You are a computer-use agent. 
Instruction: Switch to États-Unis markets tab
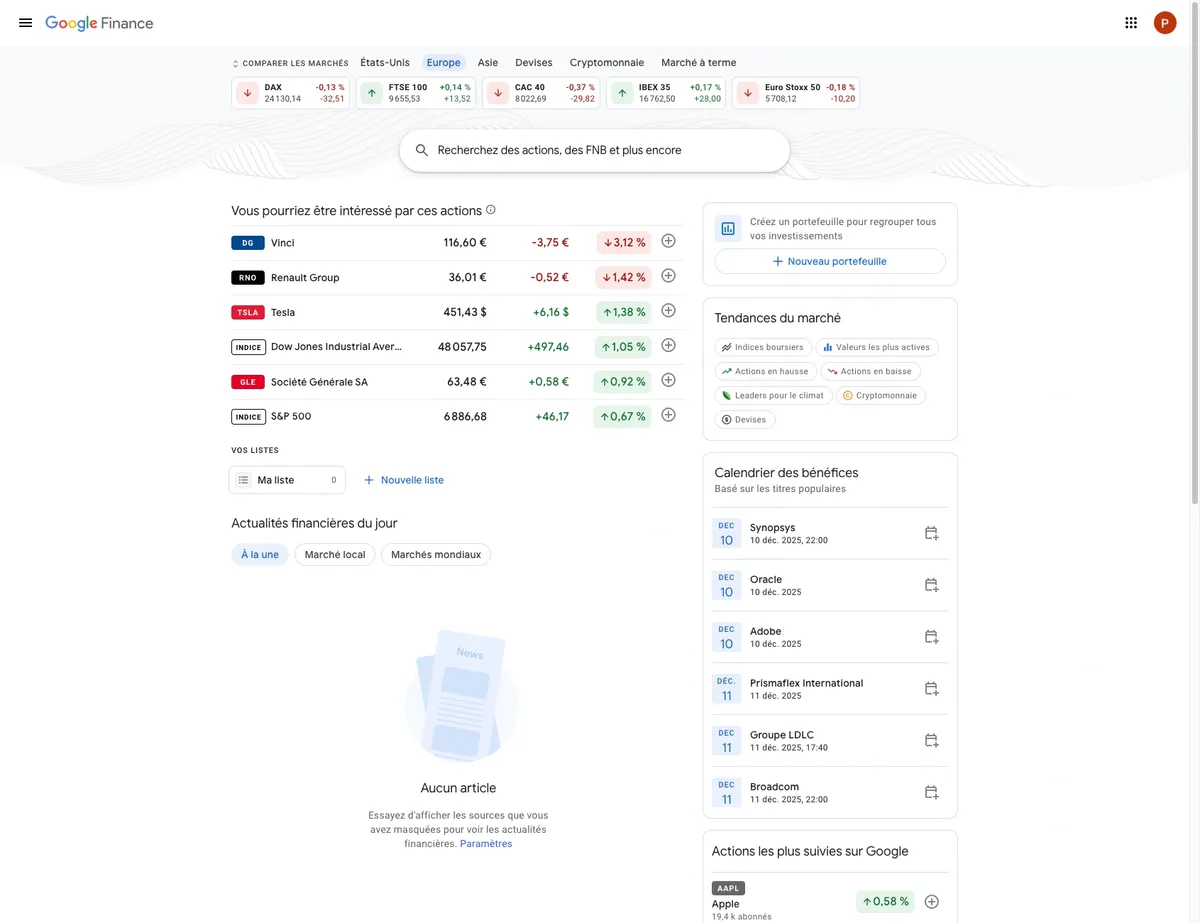click(385, 63)
